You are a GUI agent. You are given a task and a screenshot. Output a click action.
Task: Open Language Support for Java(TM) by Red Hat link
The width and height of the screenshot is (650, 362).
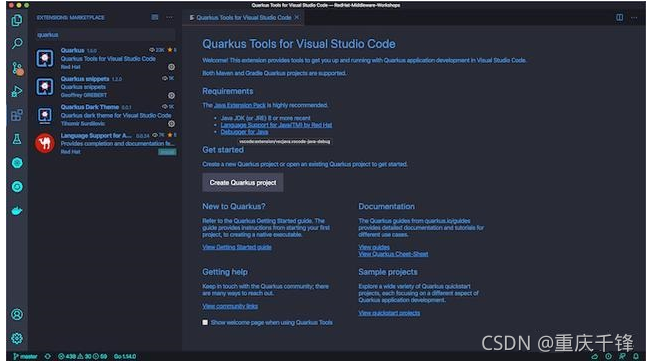point(276,125)
